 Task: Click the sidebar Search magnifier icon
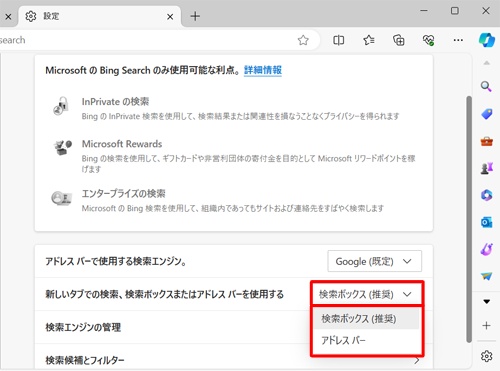(486, 87)
